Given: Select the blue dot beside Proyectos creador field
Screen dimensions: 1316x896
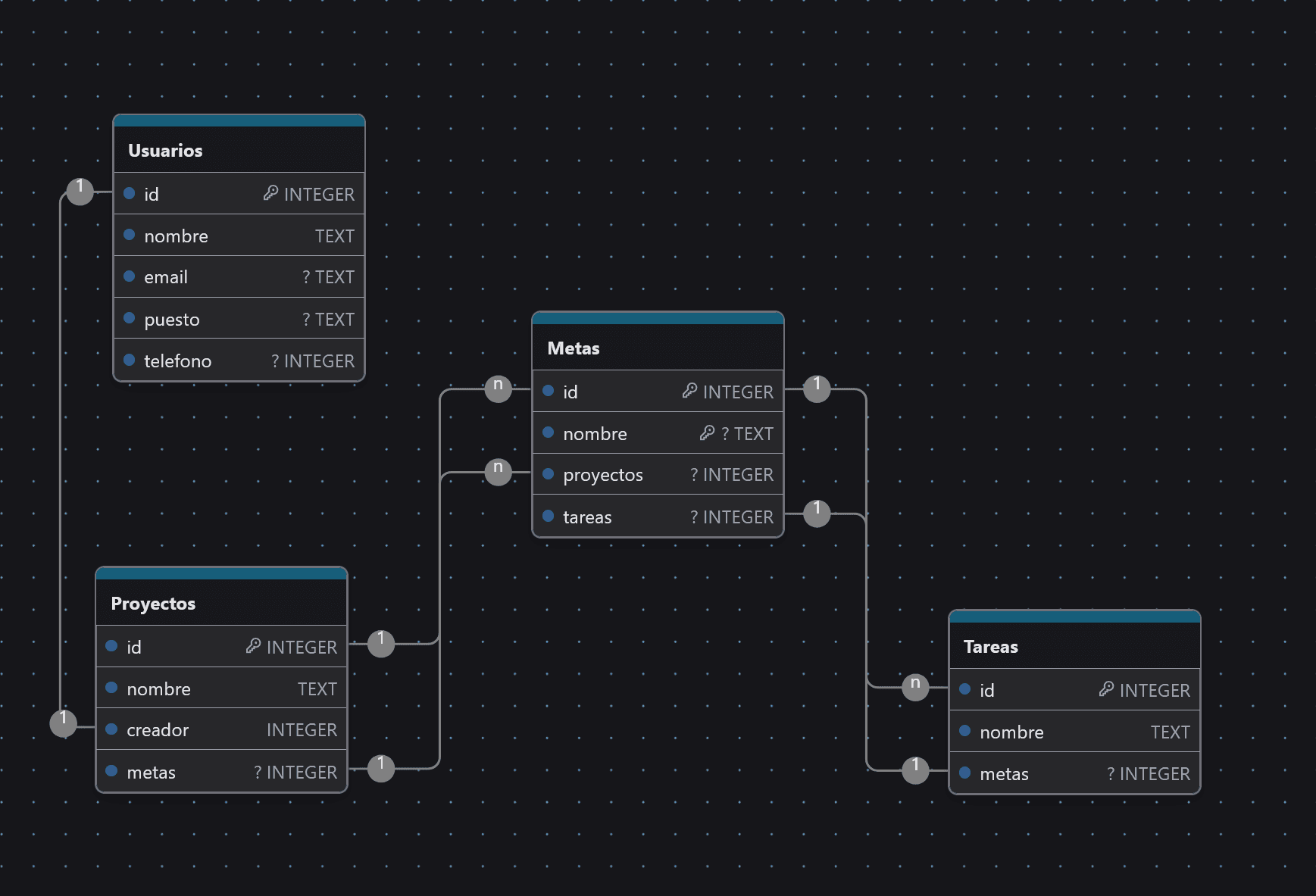Looking at the screenshot, I should click(112, 729).
